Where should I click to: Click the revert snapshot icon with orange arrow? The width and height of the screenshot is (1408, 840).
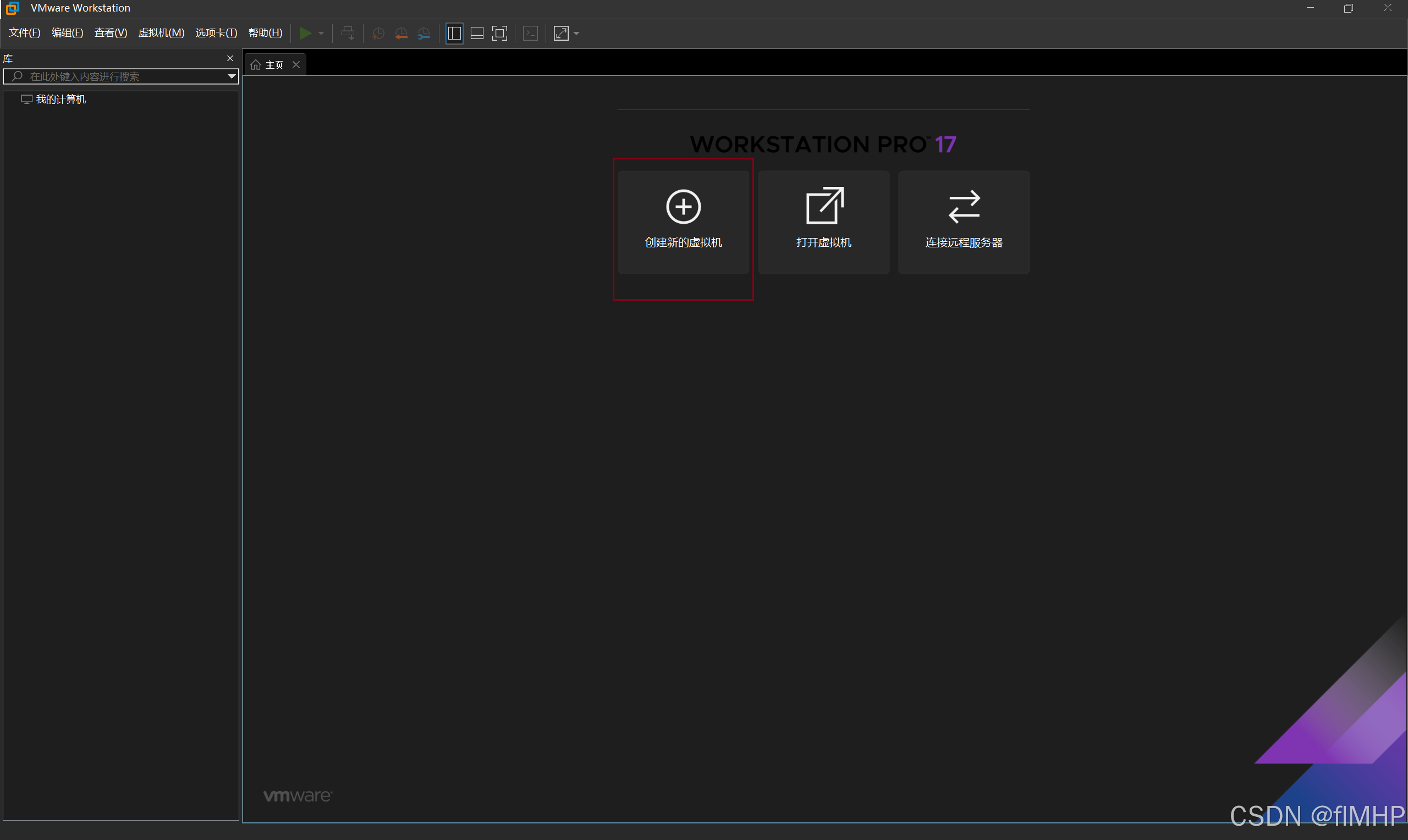pos(401,34)
